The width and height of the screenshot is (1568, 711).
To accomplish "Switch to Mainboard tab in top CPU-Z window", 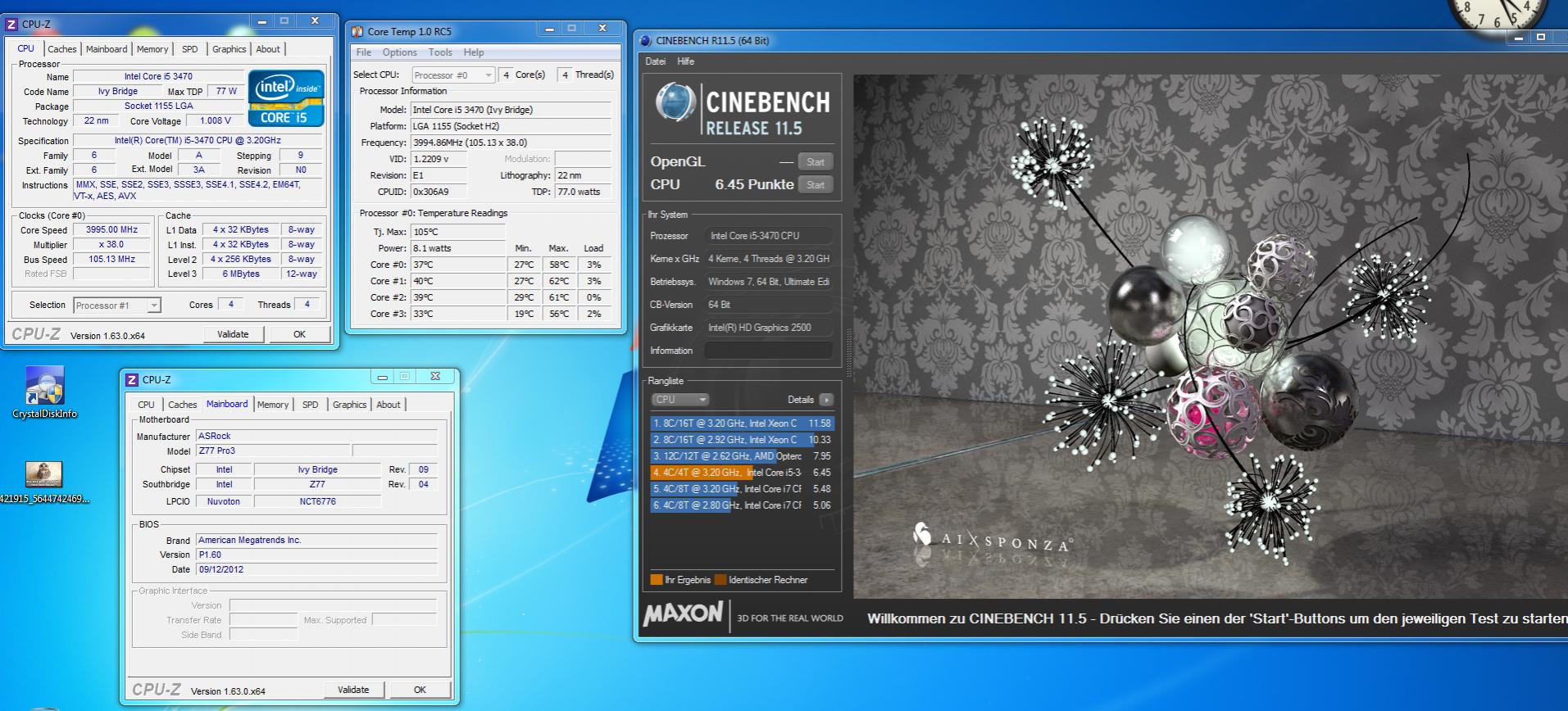I will 107,49.
